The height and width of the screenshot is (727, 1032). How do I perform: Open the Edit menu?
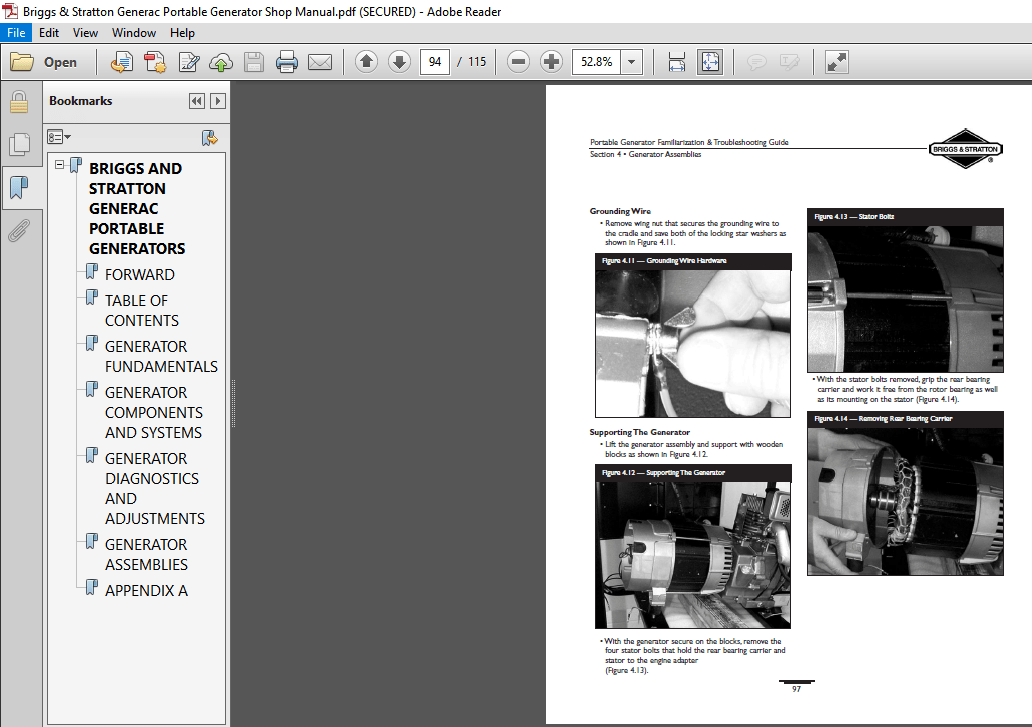pos(49,33)
